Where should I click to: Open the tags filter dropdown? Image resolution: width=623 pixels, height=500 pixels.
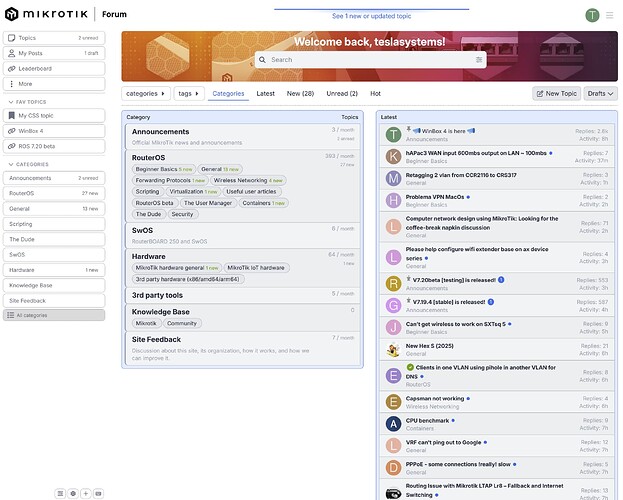coord(189,93)
